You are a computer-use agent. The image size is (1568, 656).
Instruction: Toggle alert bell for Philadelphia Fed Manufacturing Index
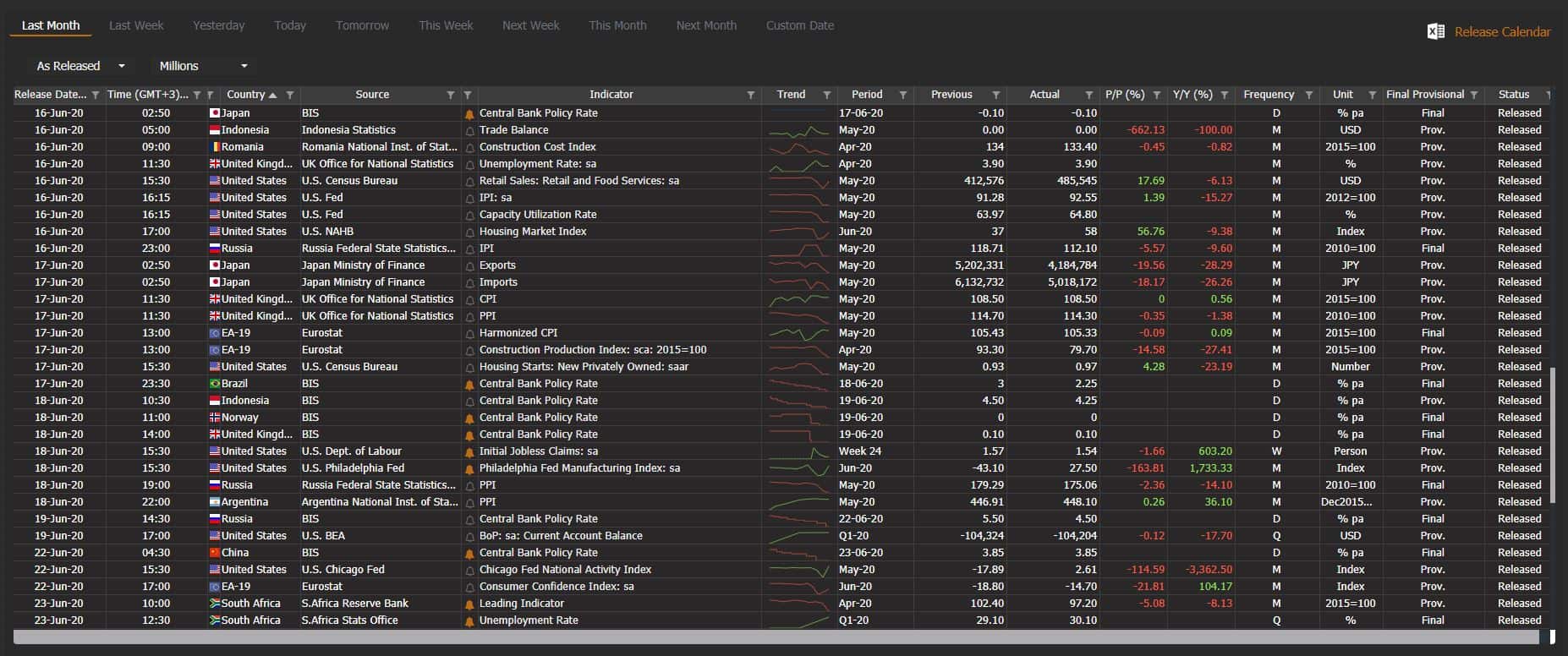pyautogui.click(x=469, y=468)
